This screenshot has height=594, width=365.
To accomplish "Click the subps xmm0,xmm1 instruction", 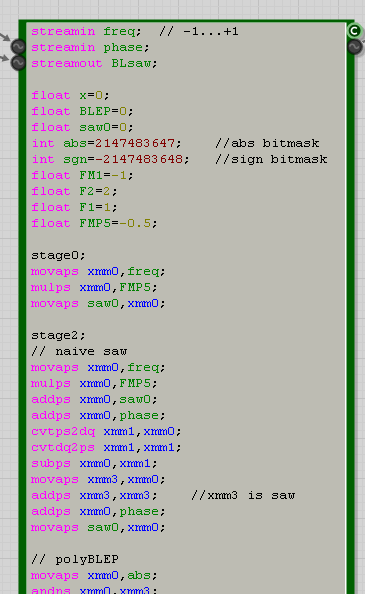I will pos(94,463).
